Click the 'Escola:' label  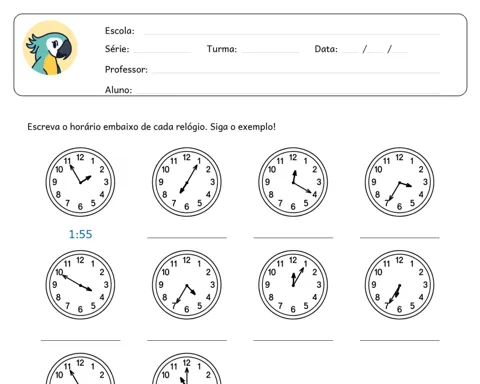(120, 31)
